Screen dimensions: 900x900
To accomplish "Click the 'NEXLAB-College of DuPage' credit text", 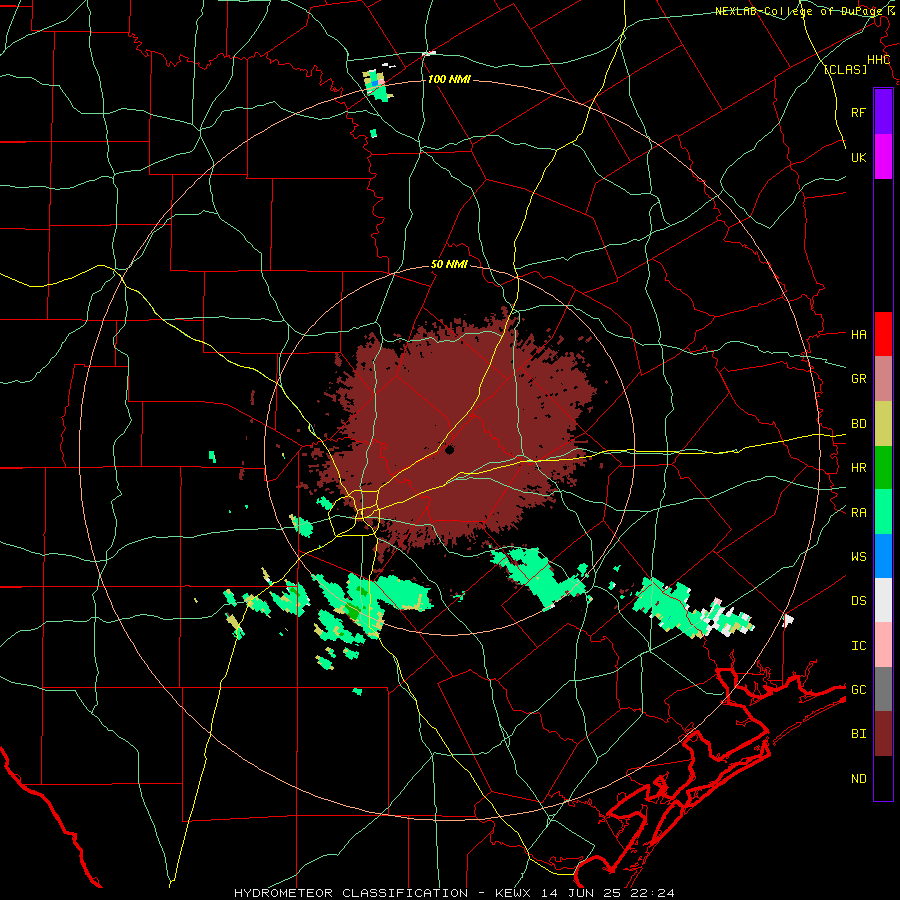I will [798, 11].
